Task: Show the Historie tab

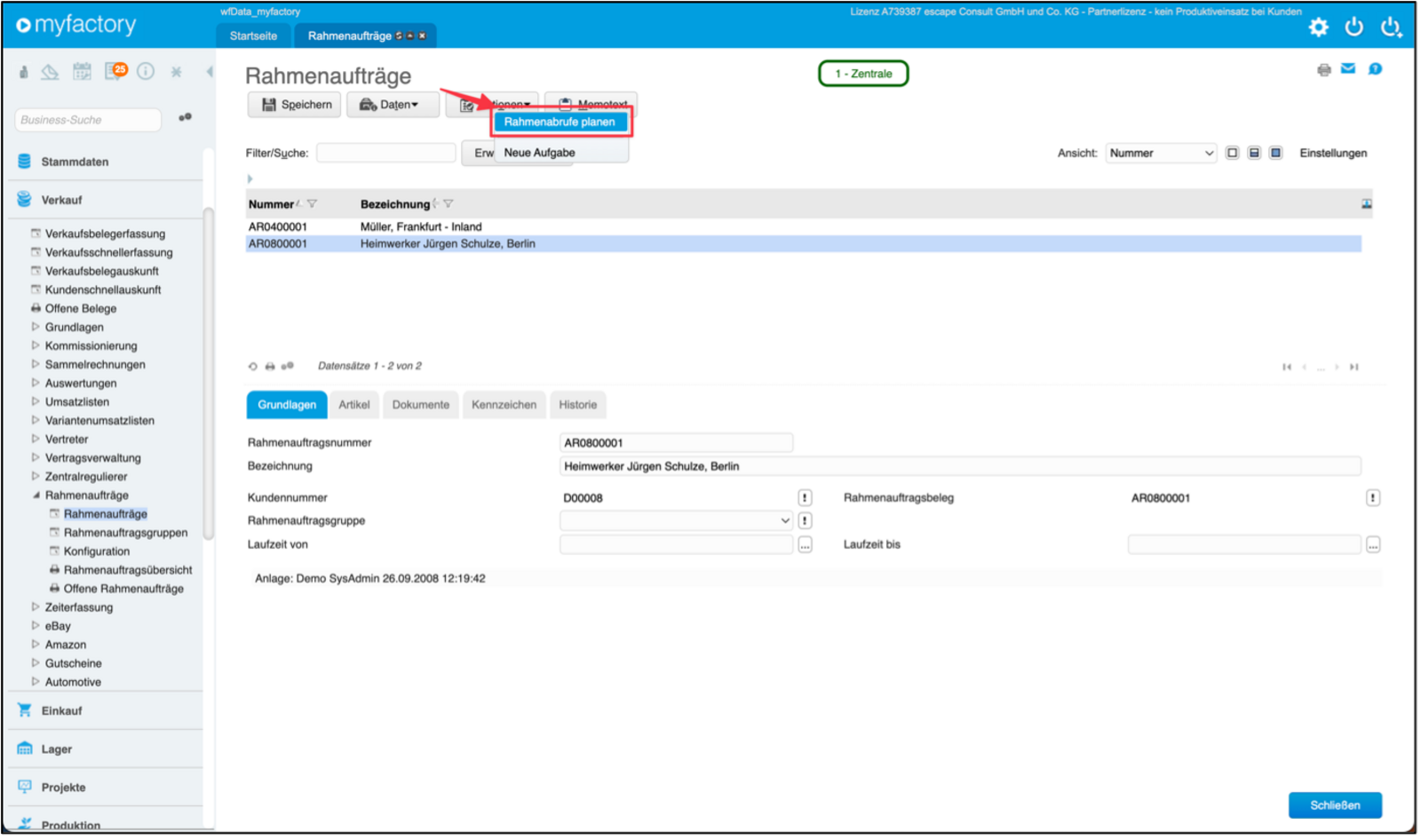Action: pos(577,405)
